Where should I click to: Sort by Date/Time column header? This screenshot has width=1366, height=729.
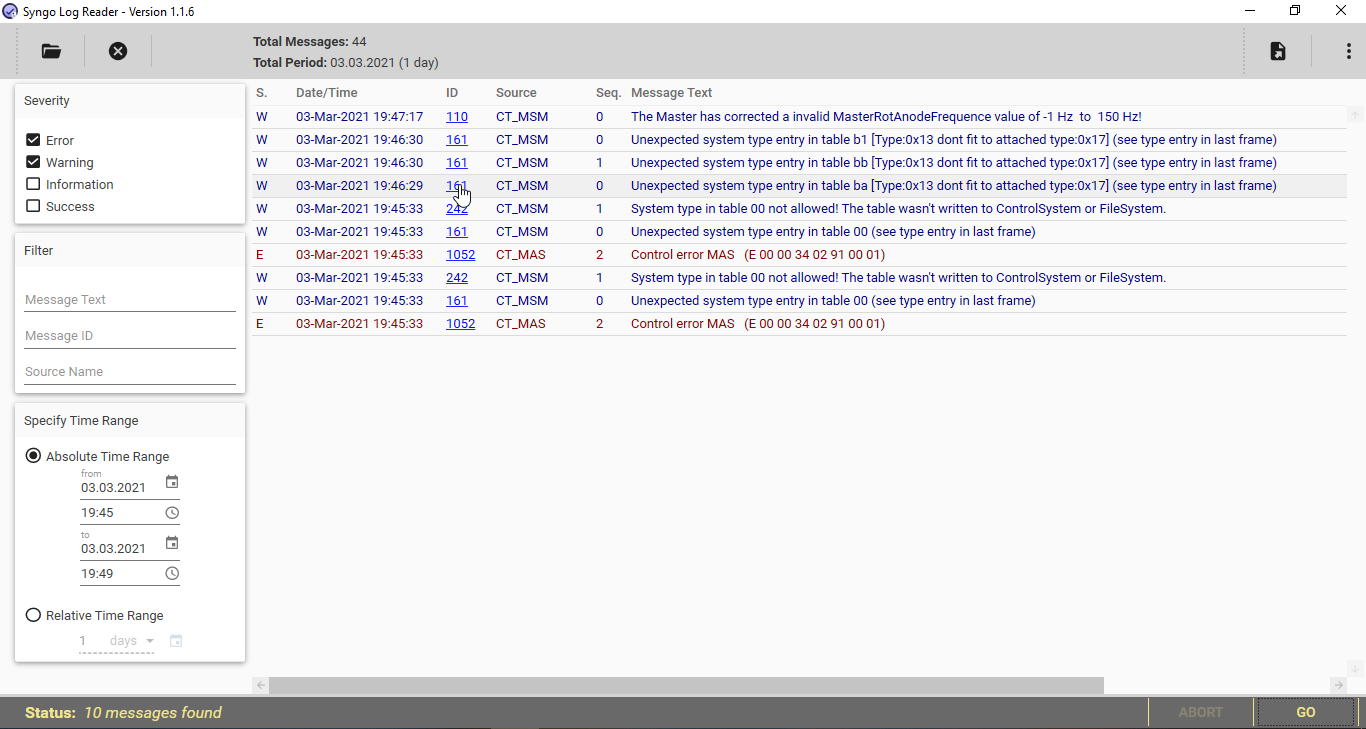pyautogui.click(x=326, y=93)
